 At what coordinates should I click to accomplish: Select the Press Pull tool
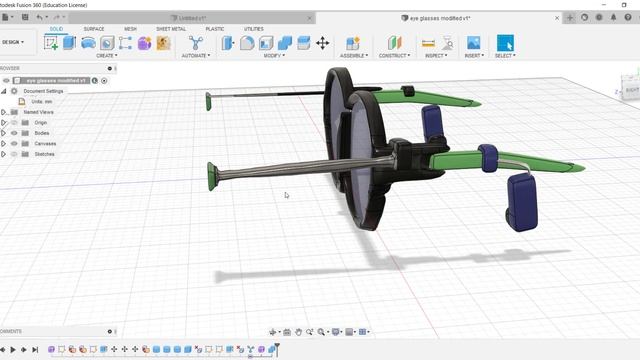point(228,43)
